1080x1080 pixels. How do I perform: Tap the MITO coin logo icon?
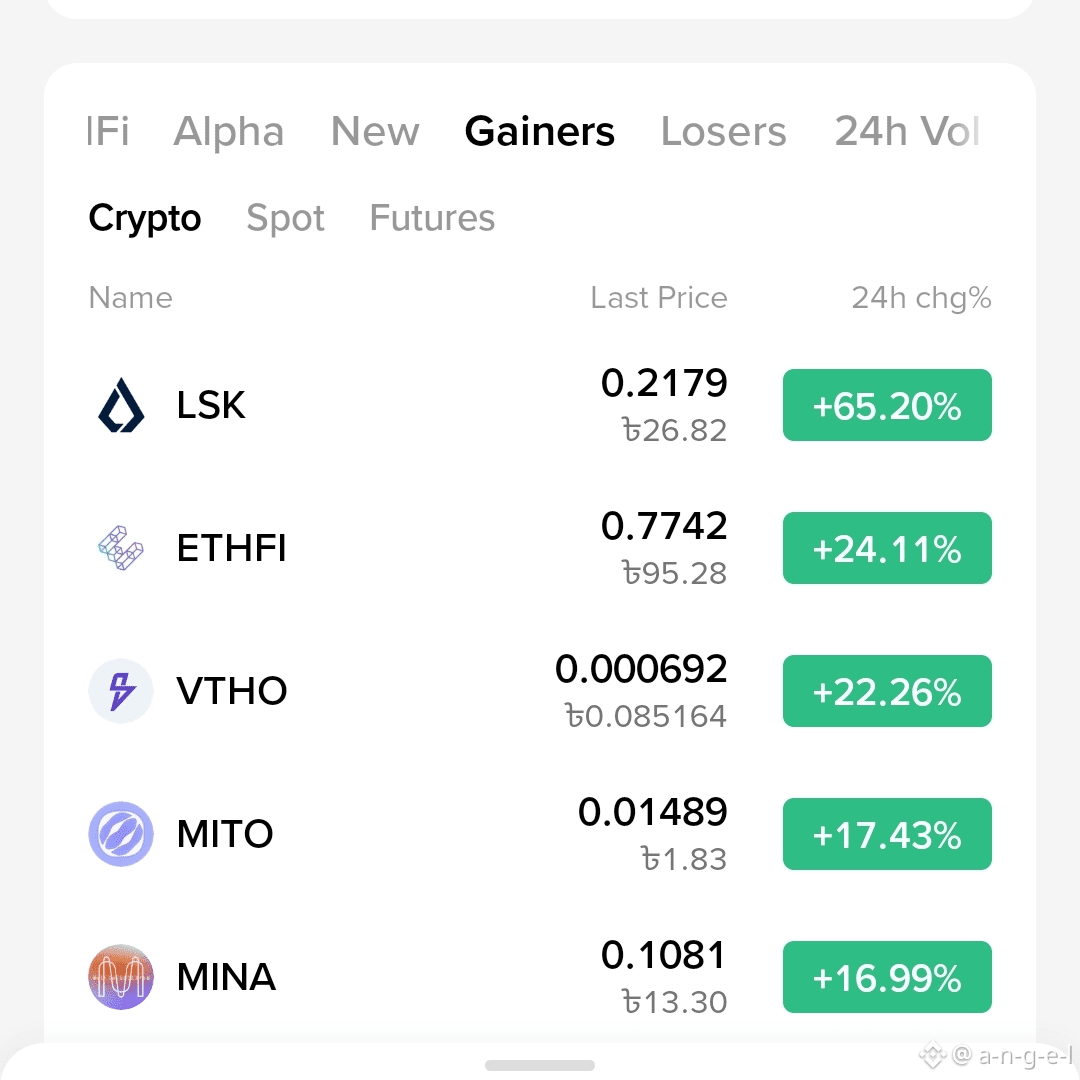[x=121, y=834]
